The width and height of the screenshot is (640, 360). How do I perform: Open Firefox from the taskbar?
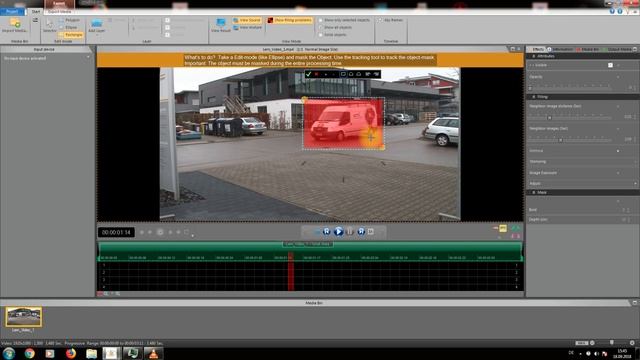tap(71, 353)
